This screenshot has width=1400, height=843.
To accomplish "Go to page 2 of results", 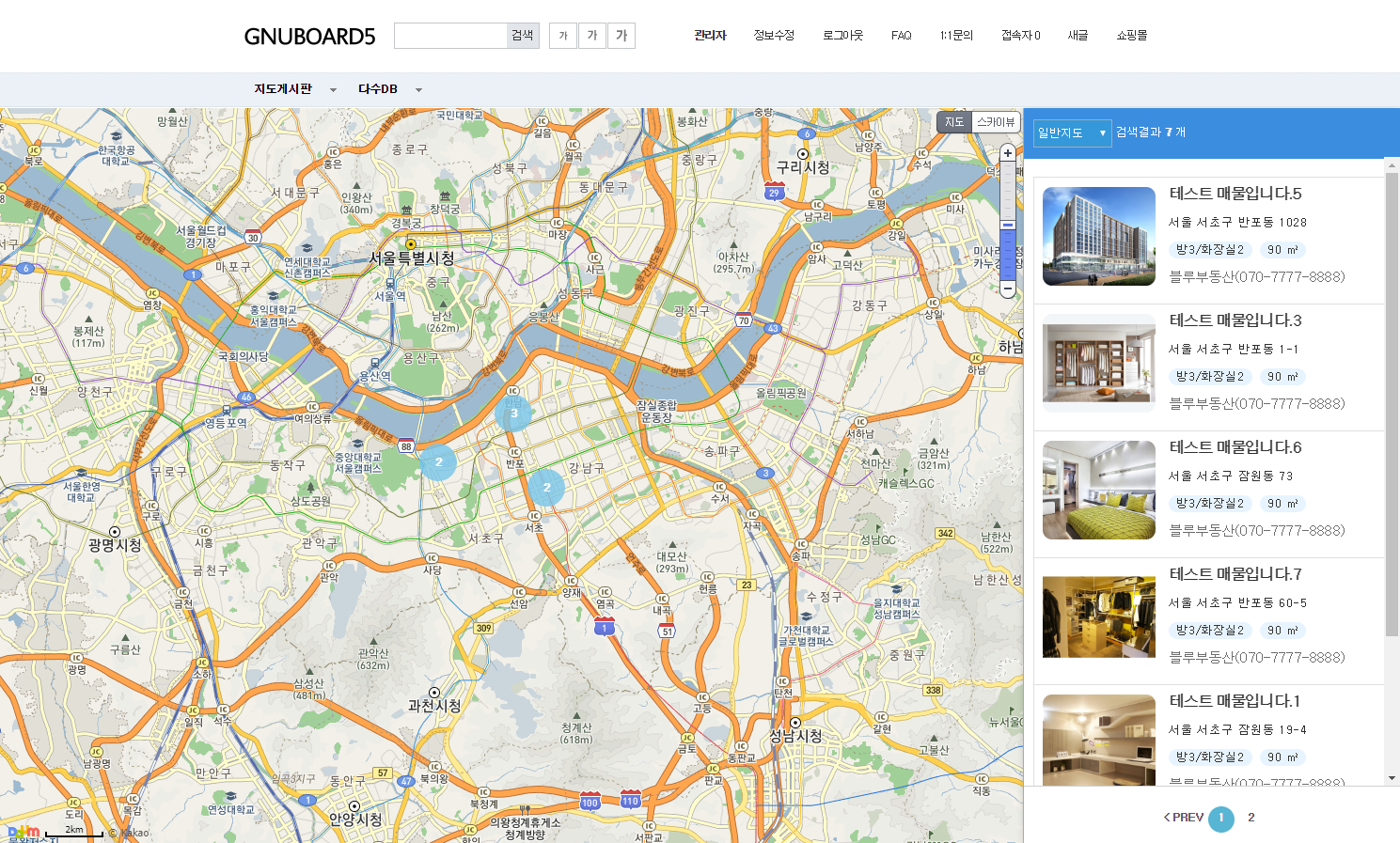I will click(x=1251, y=818).
